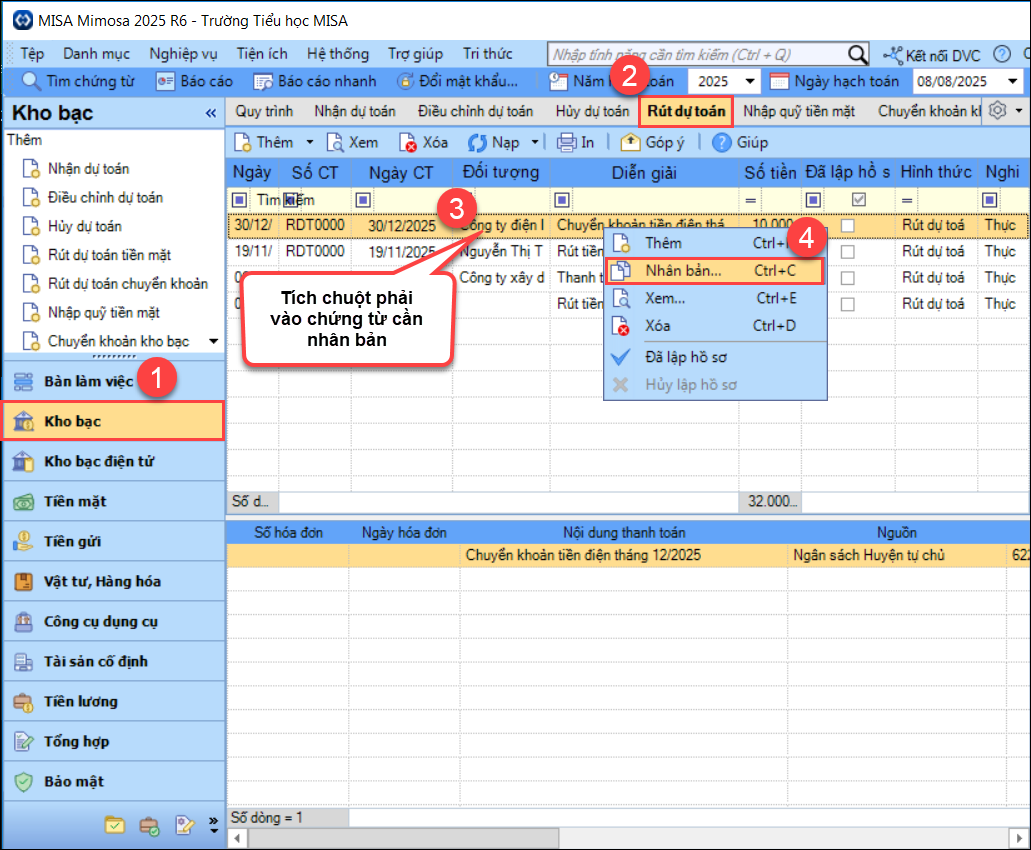
Task: Open Tìm chứng từ voucher search
Action: pyautogui.click(x=78, y=81)
